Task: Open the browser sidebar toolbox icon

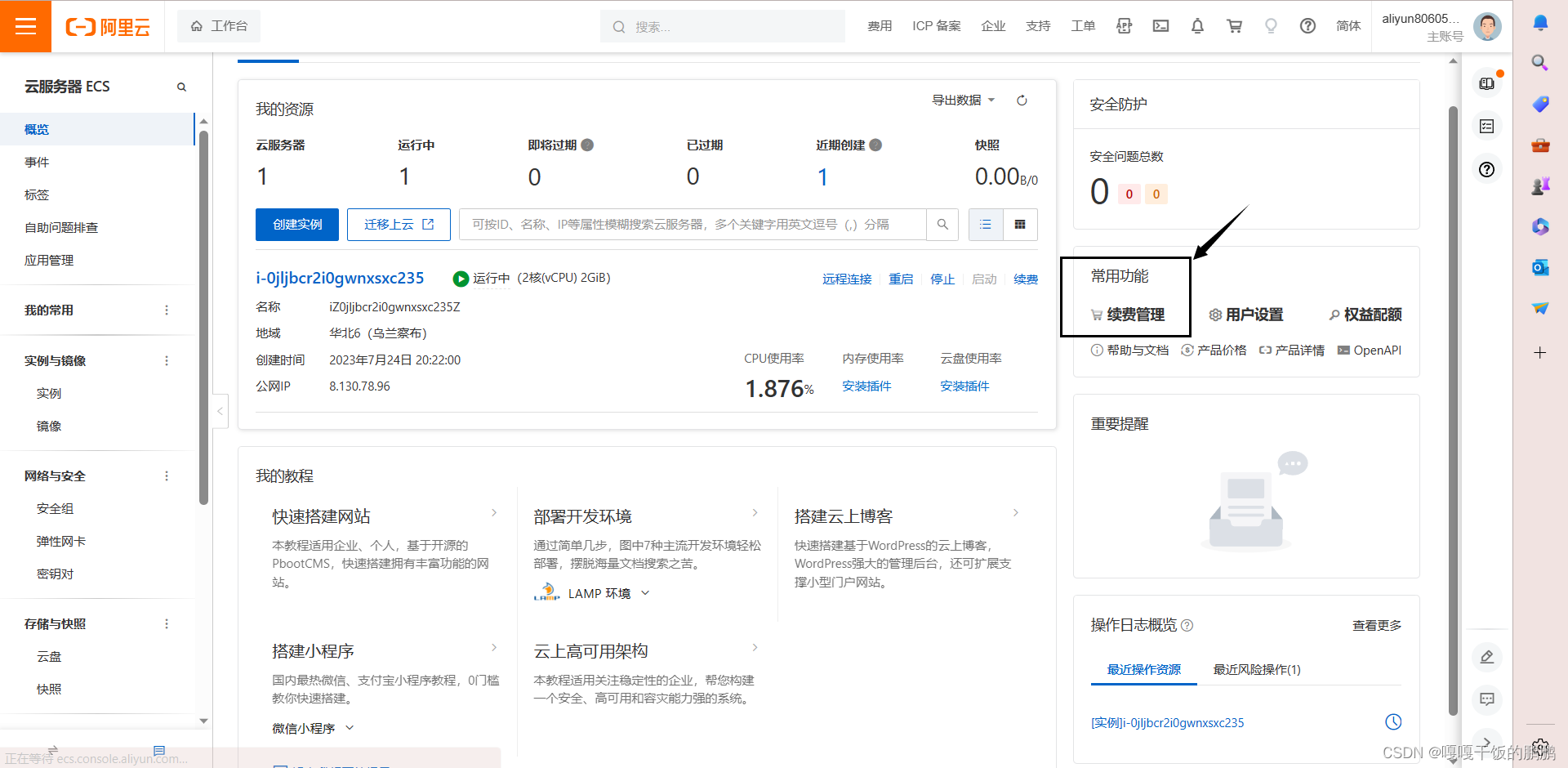Action: tap(1540, 145)
